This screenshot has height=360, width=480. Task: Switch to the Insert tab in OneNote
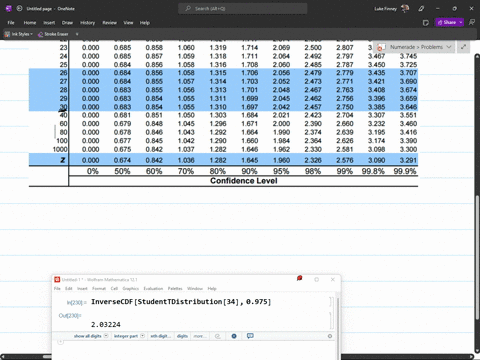tap(49, 23)
